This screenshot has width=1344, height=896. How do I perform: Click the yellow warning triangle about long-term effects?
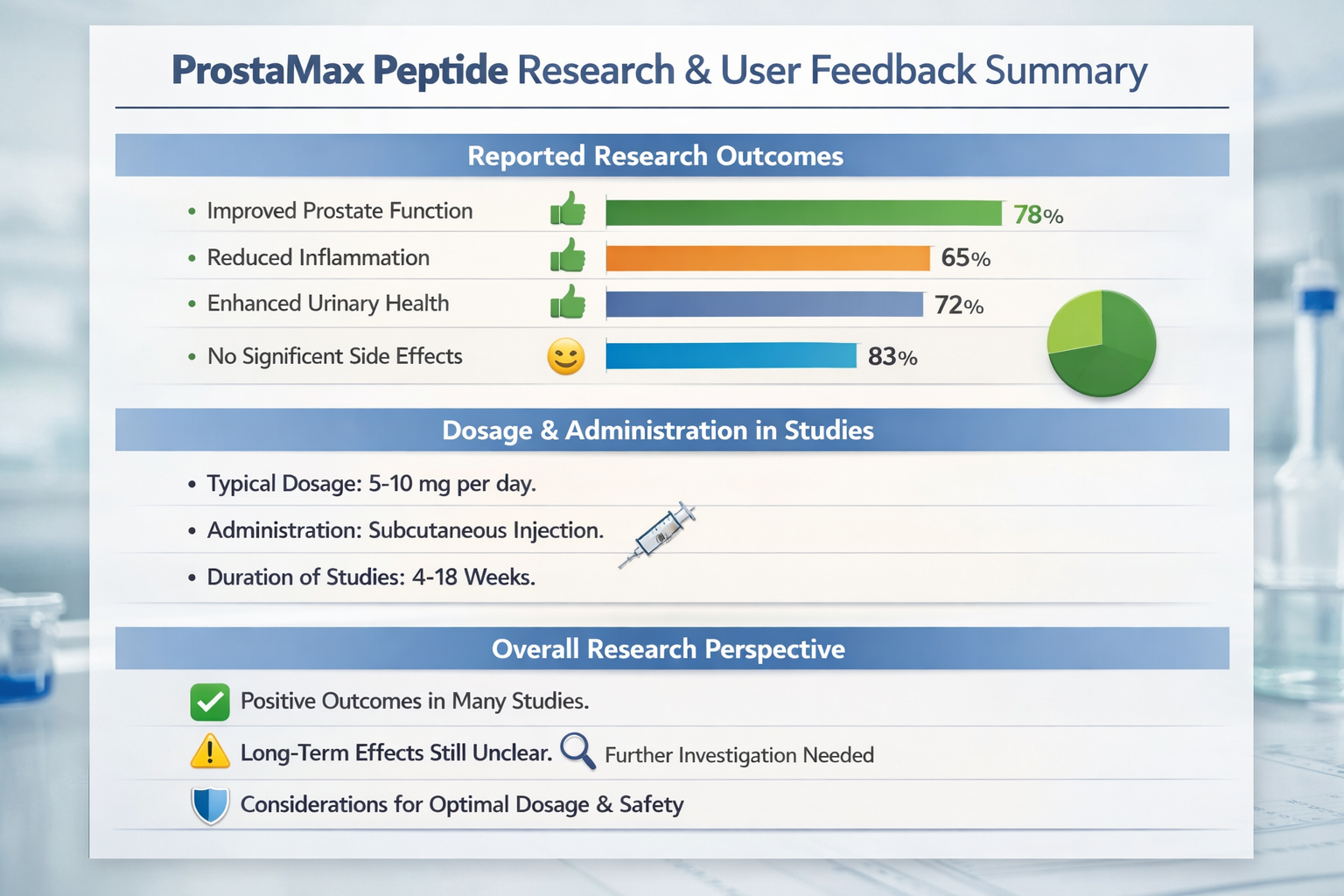click(208, 752)
